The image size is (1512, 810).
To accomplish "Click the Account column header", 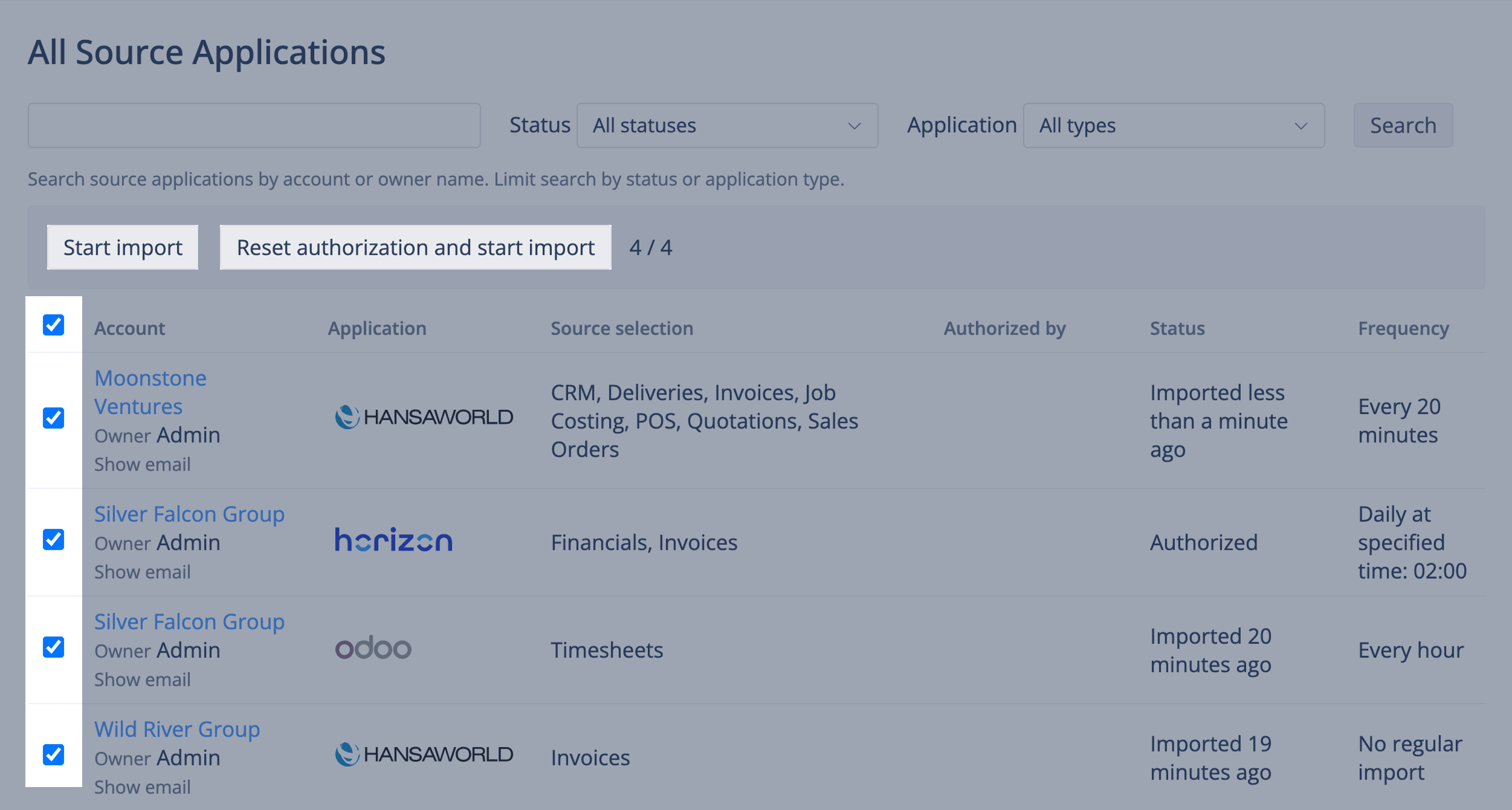I will coord(130,328).
